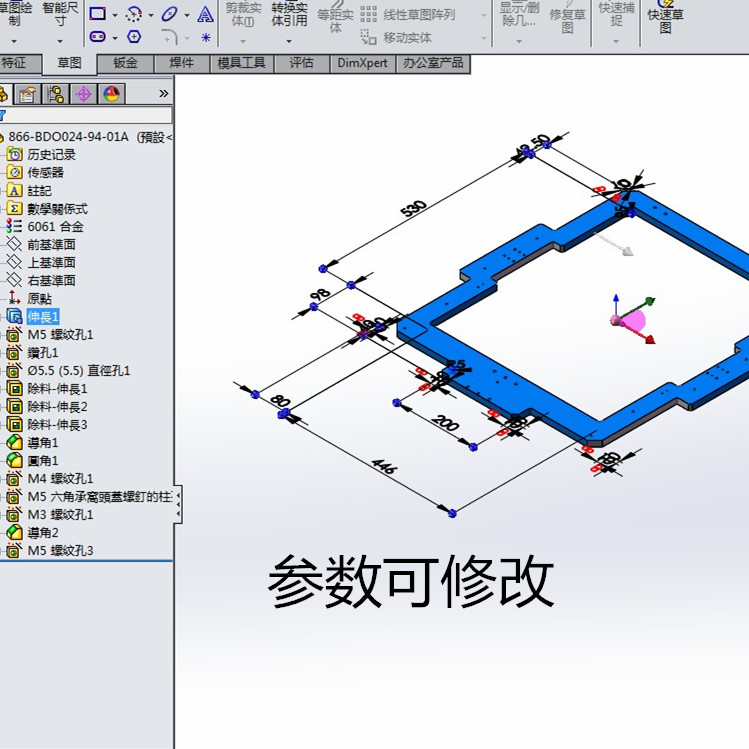Image resolution: width=749 pixels, height=749 pixels.
Task: Pick the arc sketch tool
Action: pyautogui.click(x=134, y=14)
